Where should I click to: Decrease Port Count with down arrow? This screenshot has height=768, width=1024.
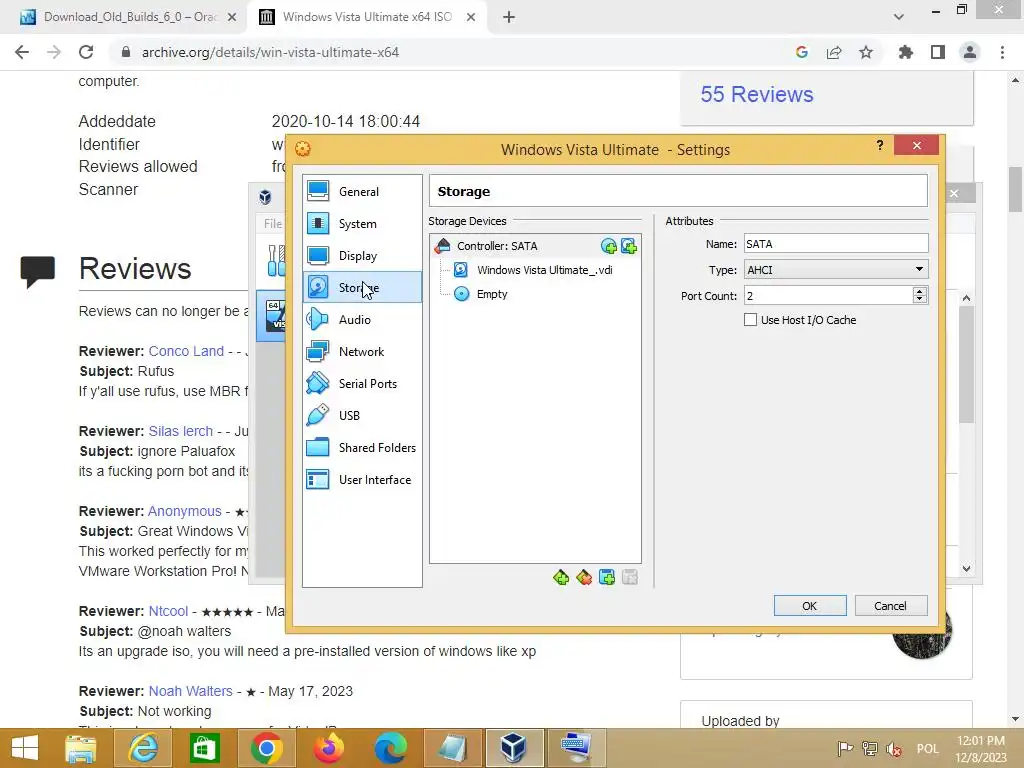coord(920,300)
